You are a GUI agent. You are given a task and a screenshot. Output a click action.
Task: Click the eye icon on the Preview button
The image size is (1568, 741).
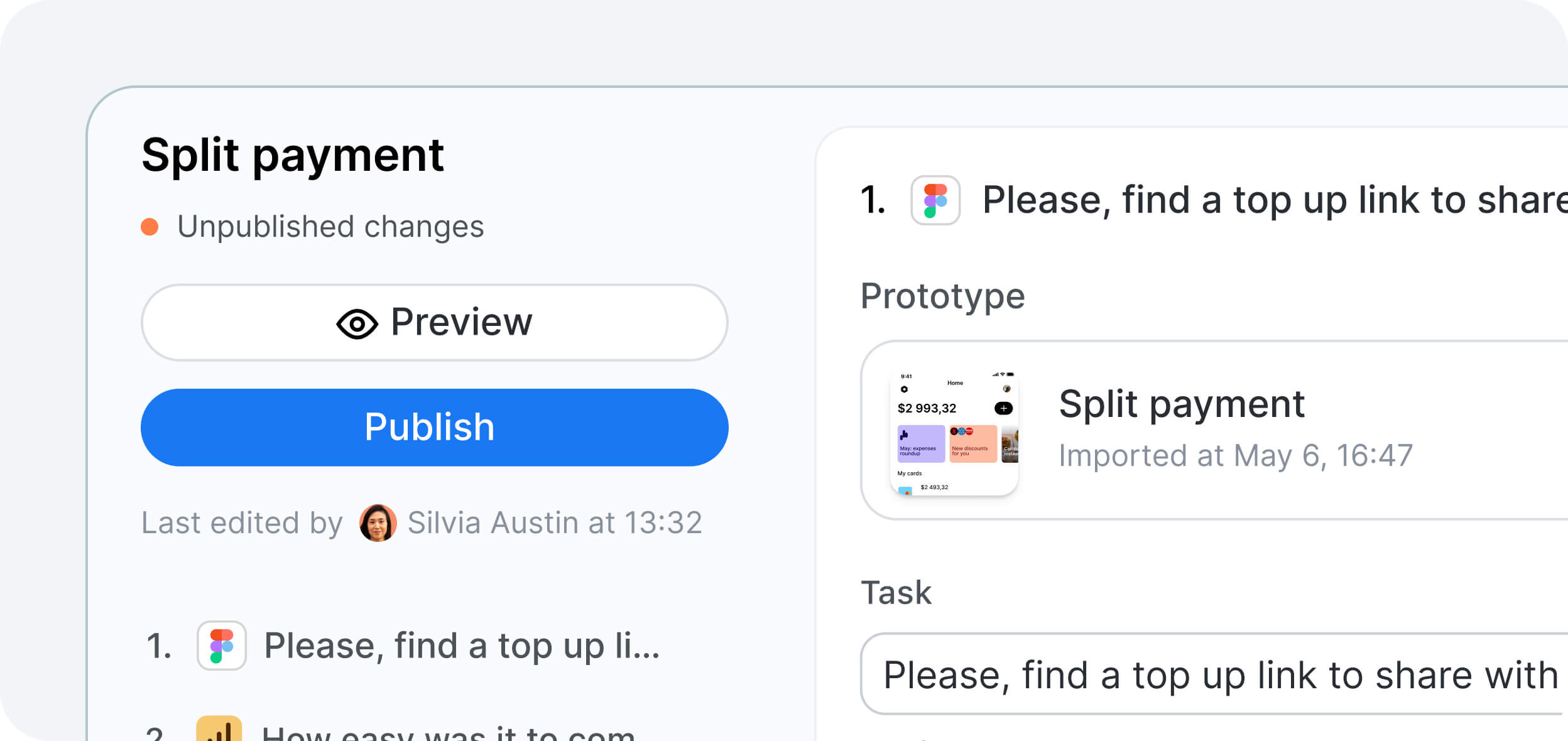(x=357, y=324)
